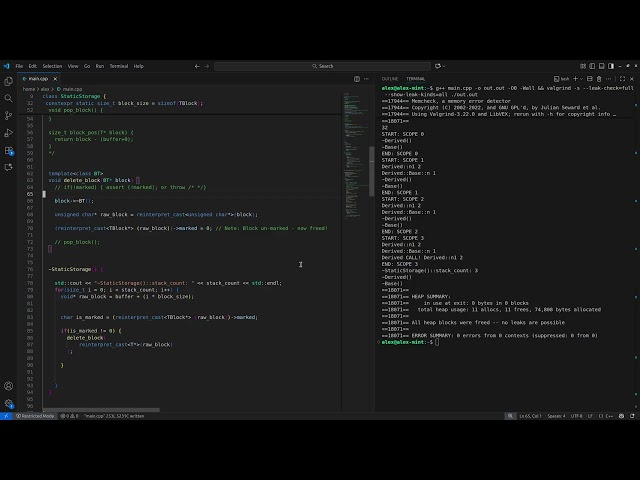
Task: Open the Run menu
Action: pyautogui.click(x=100, y=66)
